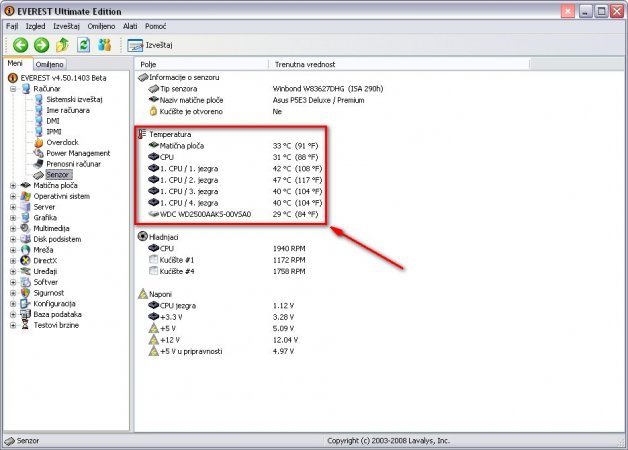Expand the Sigurnost tree node
628x450 pixels.
tap(13, 293)
